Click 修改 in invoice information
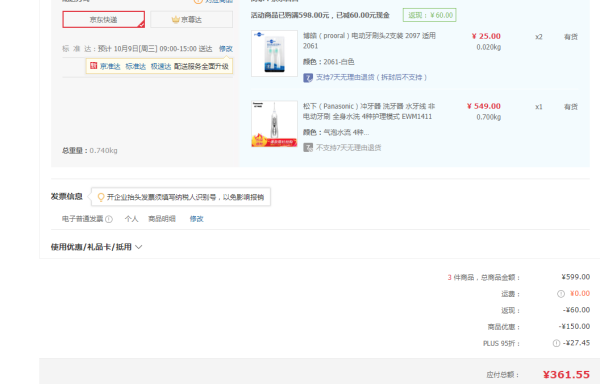This screenshot has height=384, width=600. (x=197, y=219)
